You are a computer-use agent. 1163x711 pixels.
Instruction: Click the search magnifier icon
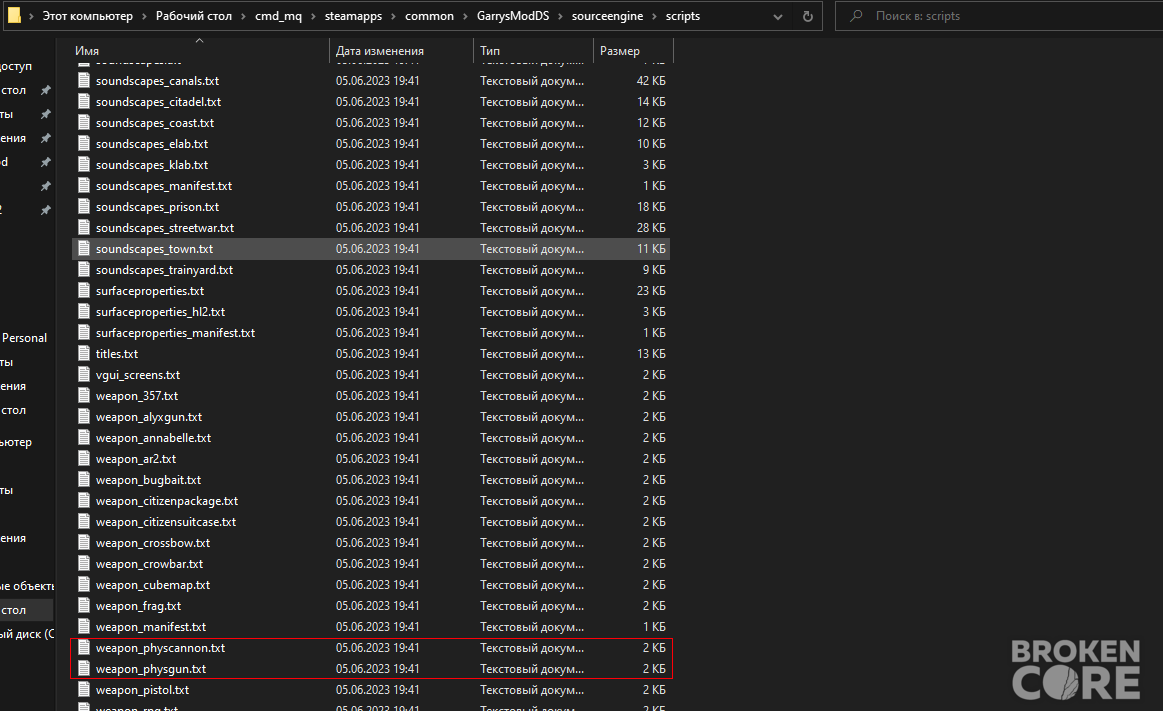click(856, 16)
